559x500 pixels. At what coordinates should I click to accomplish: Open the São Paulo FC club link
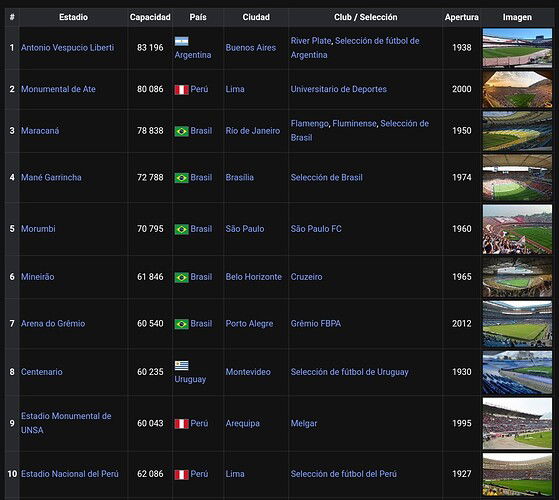pos(316,229)
